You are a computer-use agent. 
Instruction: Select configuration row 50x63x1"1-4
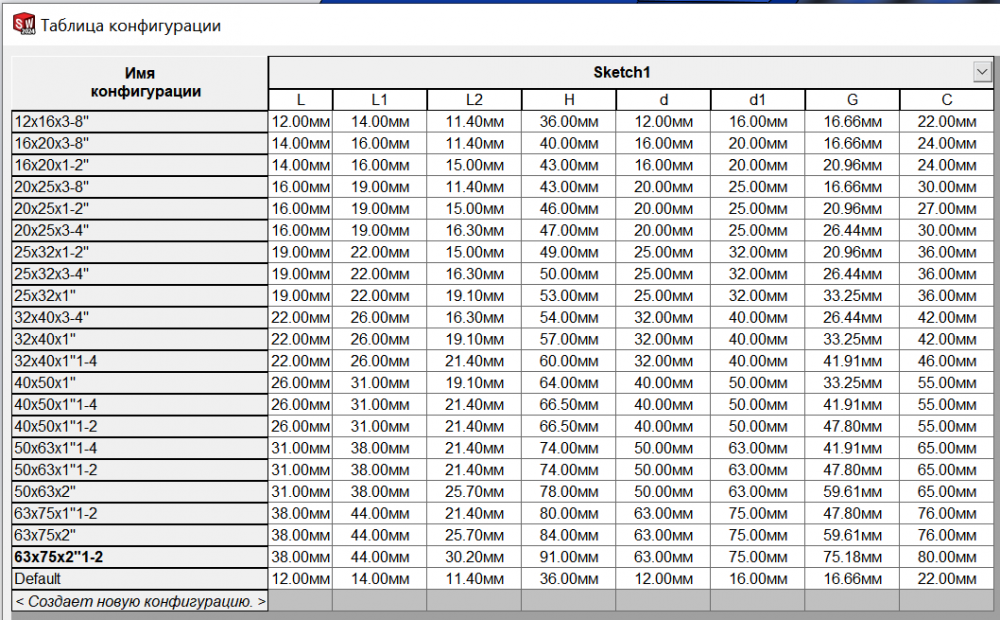[140, 448]
